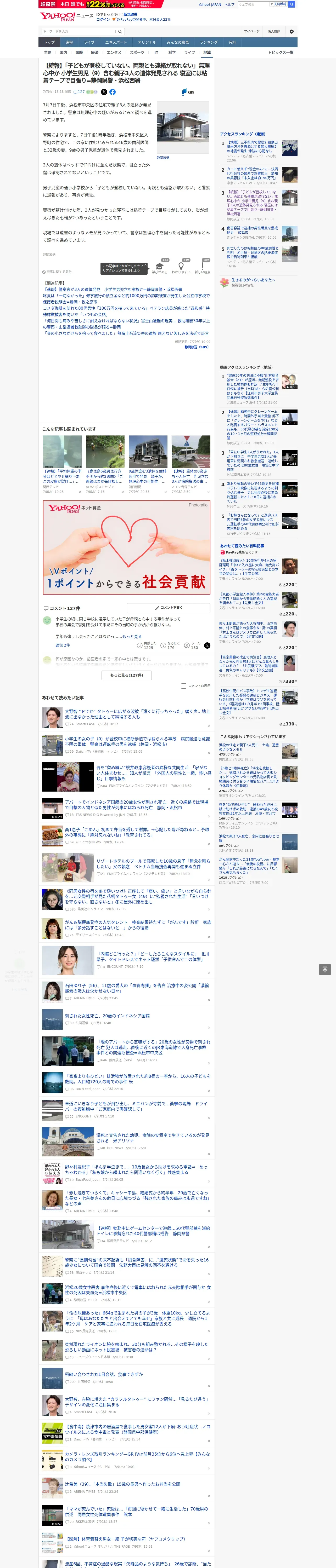Select the スポーツ category tab
Image resolution: width=336 pixels, height=1568 pixels.
(x=137, y=52)
